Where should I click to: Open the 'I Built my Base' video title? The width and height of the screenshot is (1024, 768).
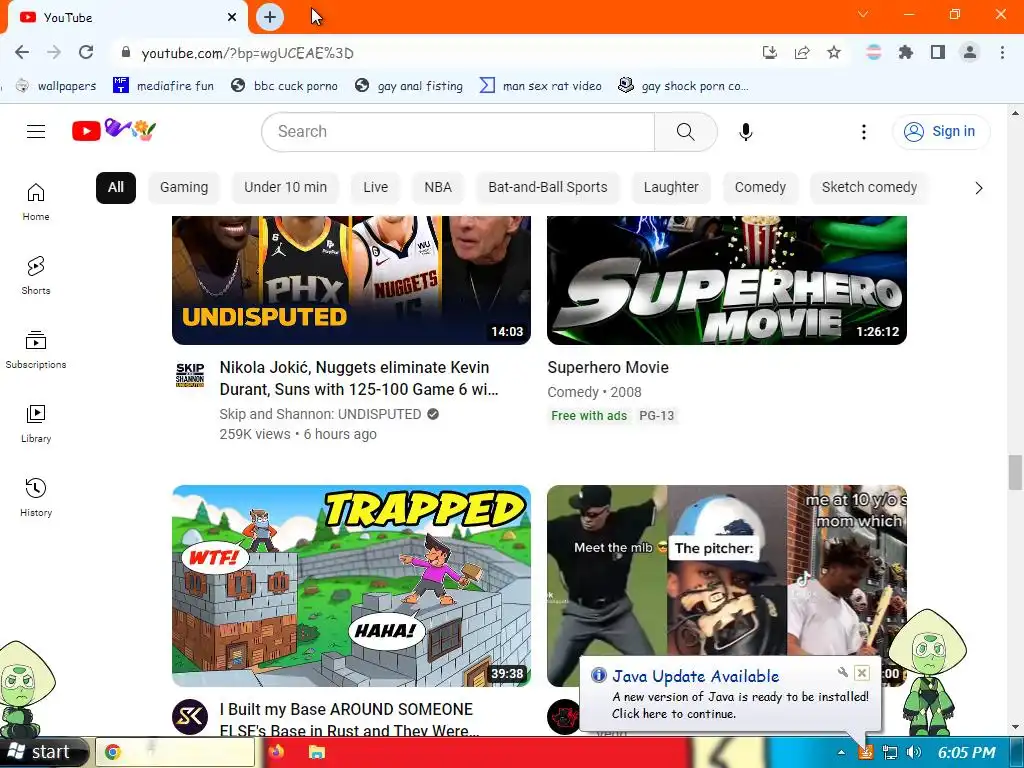[x=349, y=720]
